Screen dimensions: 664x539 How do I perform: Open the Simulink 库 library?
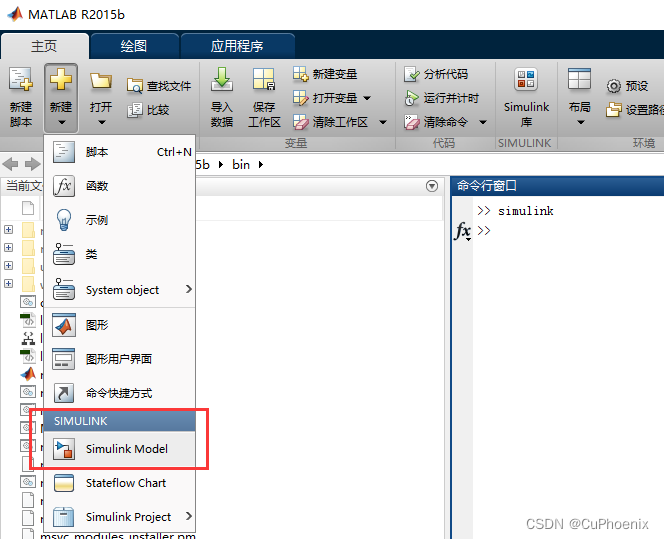(x=526, y=97)
